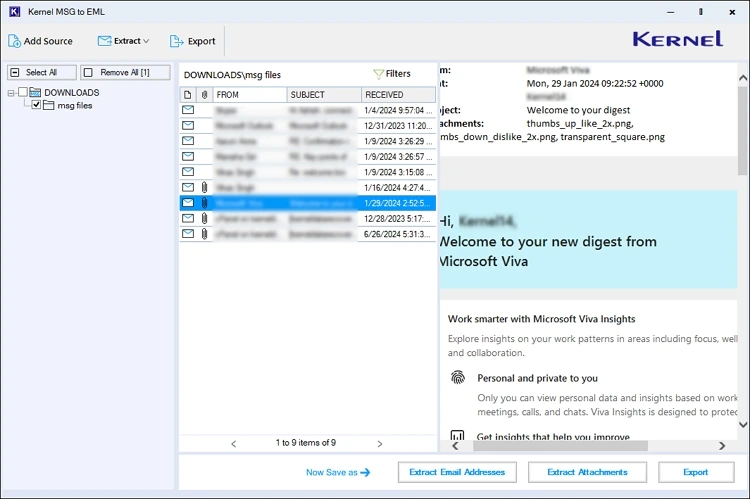Click envelope icon of the 1/4/2024 email
Image resolution: width=750 pixels, height=499 pixels.
tap(188, 110)
